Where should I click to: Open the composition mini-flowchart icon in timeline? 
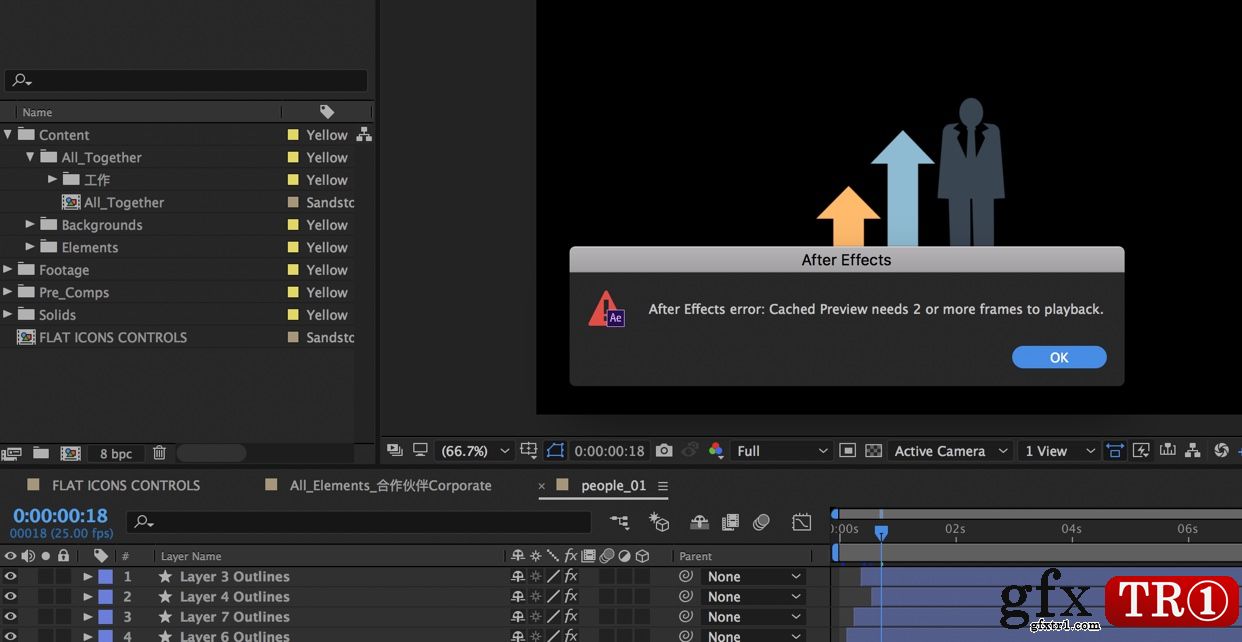[x=620, y=522]
